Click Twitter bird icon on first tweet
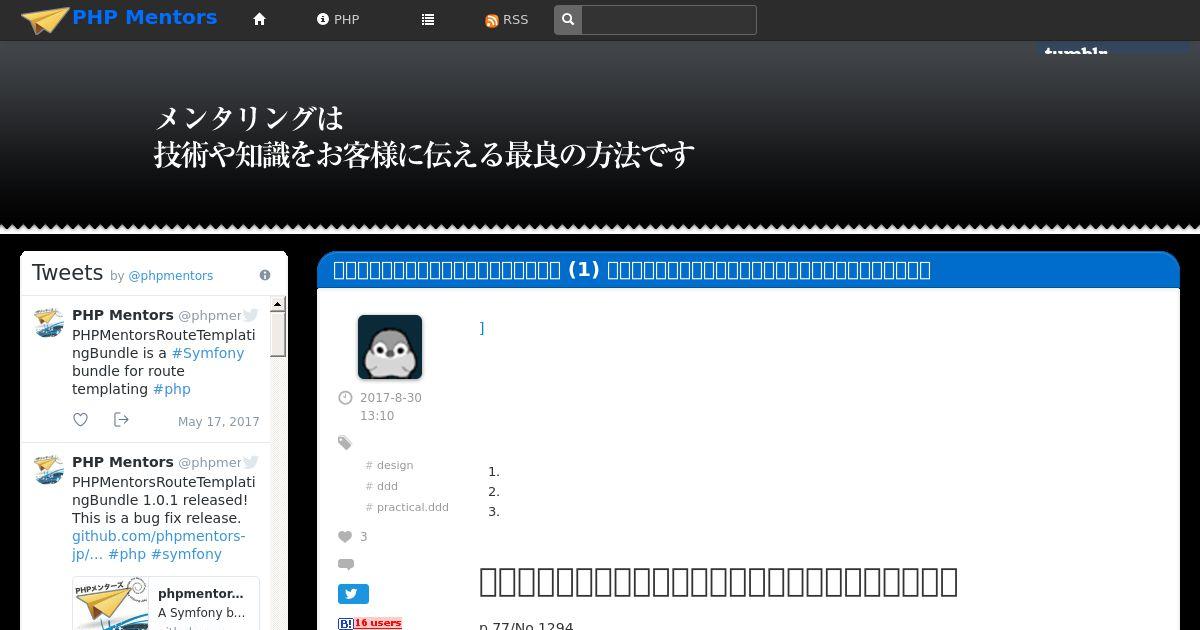Screen dimensions: 1200x630 coord(251,315)
